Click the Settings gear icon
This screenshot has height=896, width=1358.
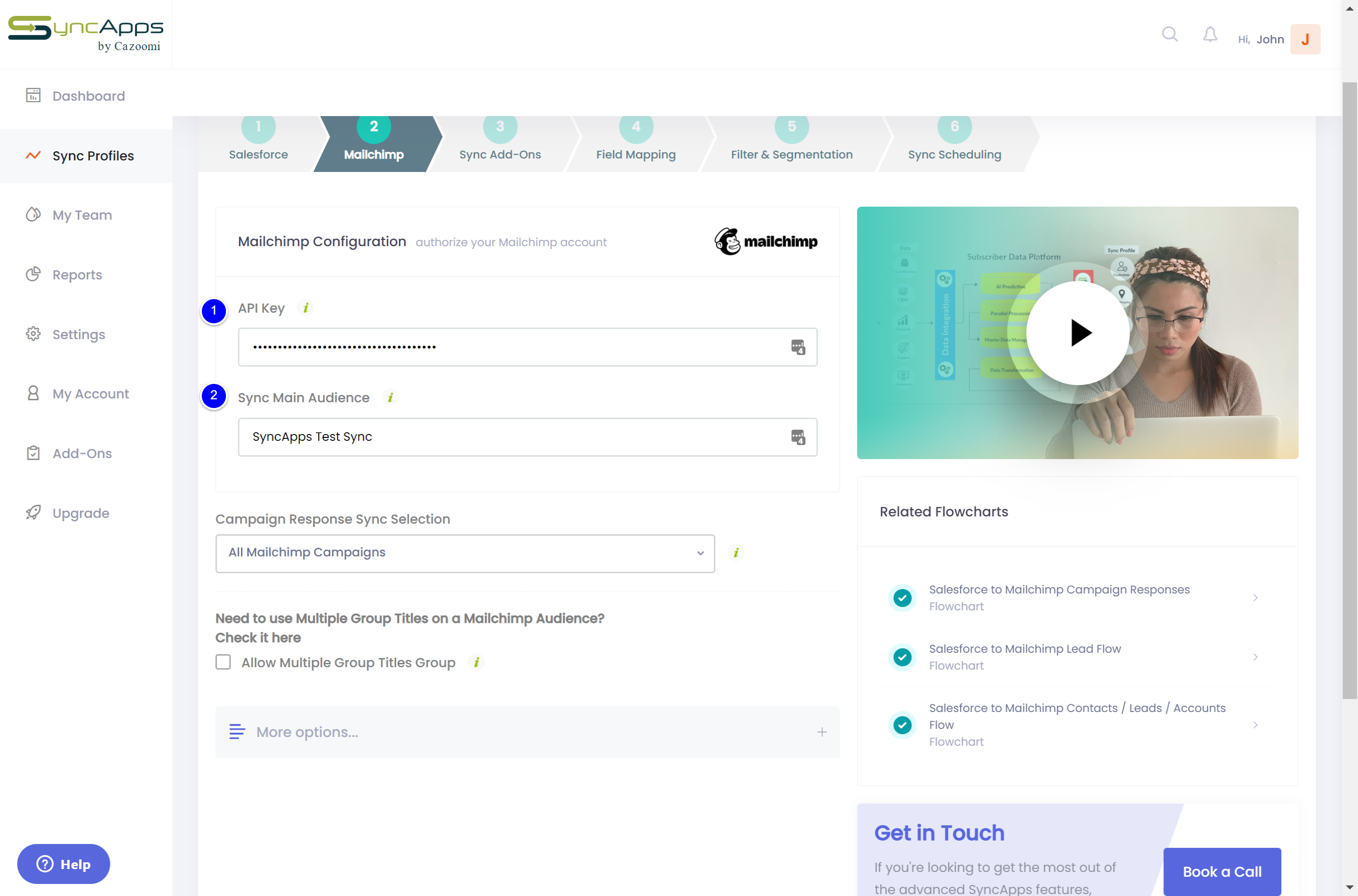point(33,334)
